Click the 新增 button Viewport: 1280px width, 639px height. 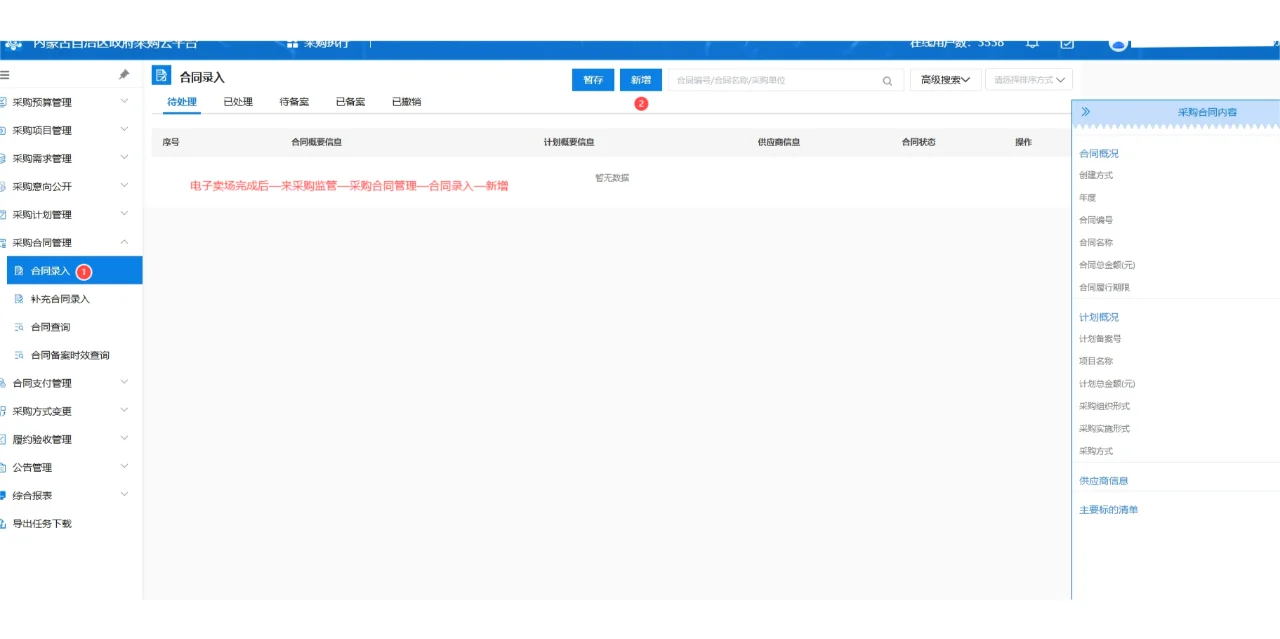pos(641,80)
